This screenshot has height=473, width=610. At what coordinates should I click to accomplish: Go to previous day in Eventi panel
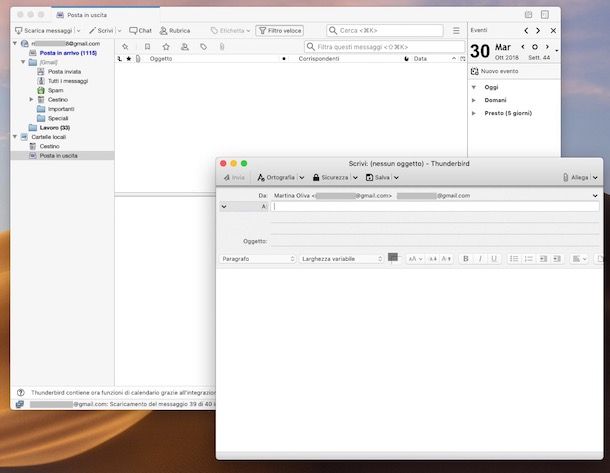pyautogui.click(x=526, y=30)
